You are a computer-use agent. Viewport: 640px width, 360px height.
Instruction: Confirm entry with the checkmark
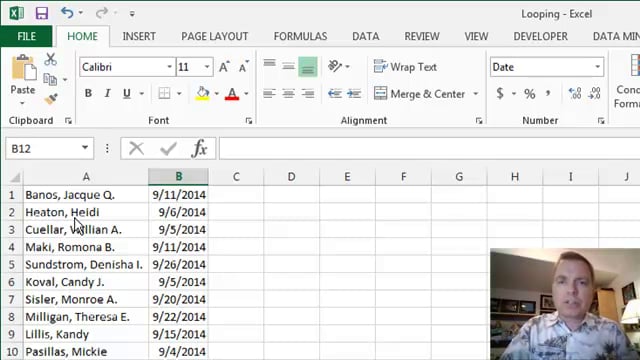(x=168, y=148)
